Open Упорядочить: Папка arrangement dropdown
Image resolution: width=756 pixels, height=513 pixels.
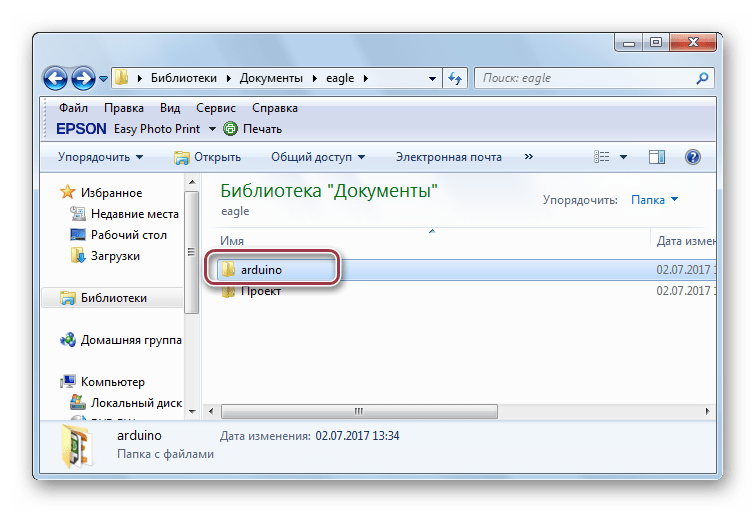coord(654,200)
